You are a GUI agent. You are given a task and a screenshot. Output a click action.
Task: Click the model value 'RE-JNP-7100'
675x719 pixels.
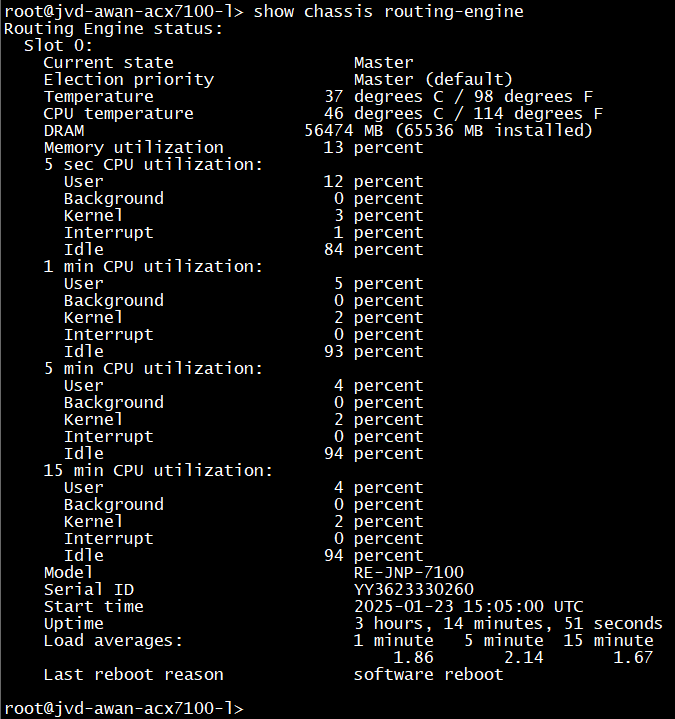coord(408,572)
